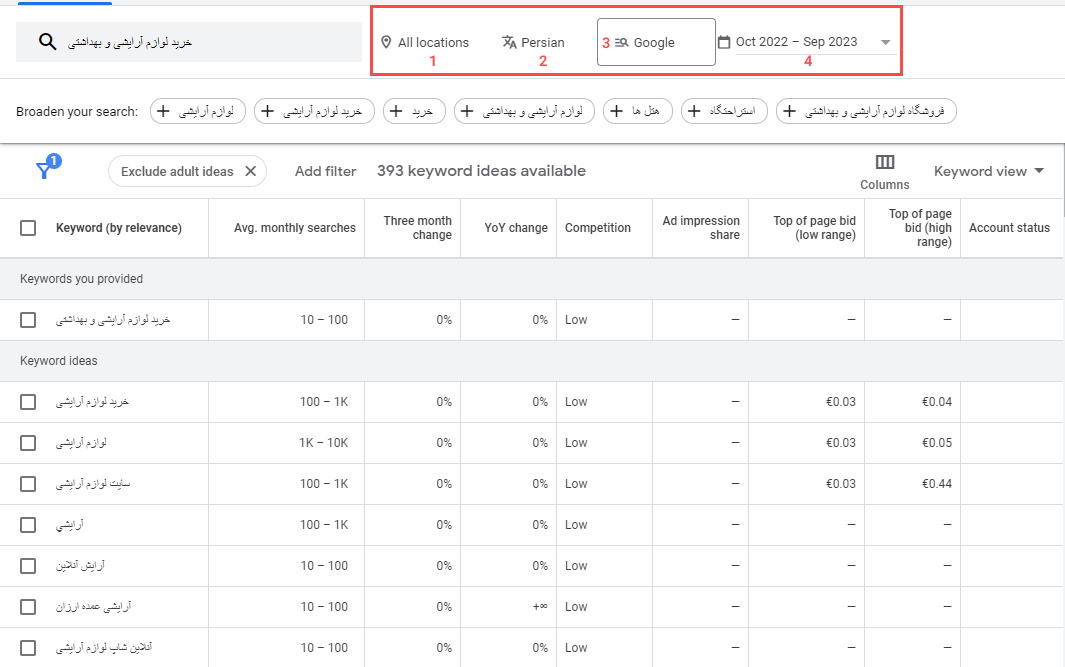
Task: Remove the Exclude adult ideas filter
Action: coord(251,171)
